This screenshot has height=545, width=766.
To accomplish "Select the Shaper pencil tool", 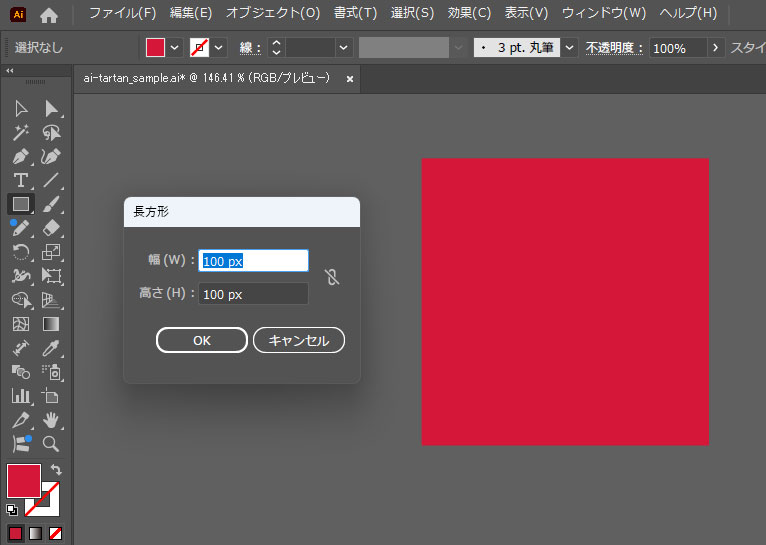I will [21, 228].
